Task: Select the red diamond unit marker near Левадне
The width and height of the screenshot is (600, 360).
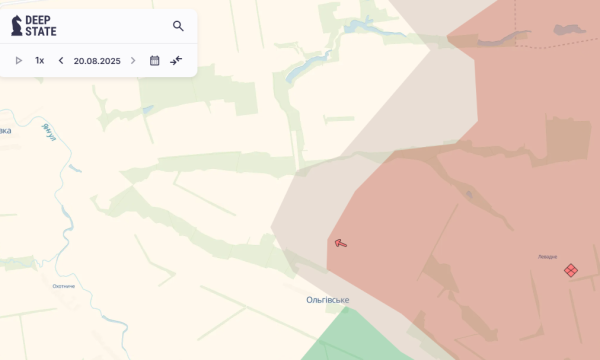Action: click(571, 270)
